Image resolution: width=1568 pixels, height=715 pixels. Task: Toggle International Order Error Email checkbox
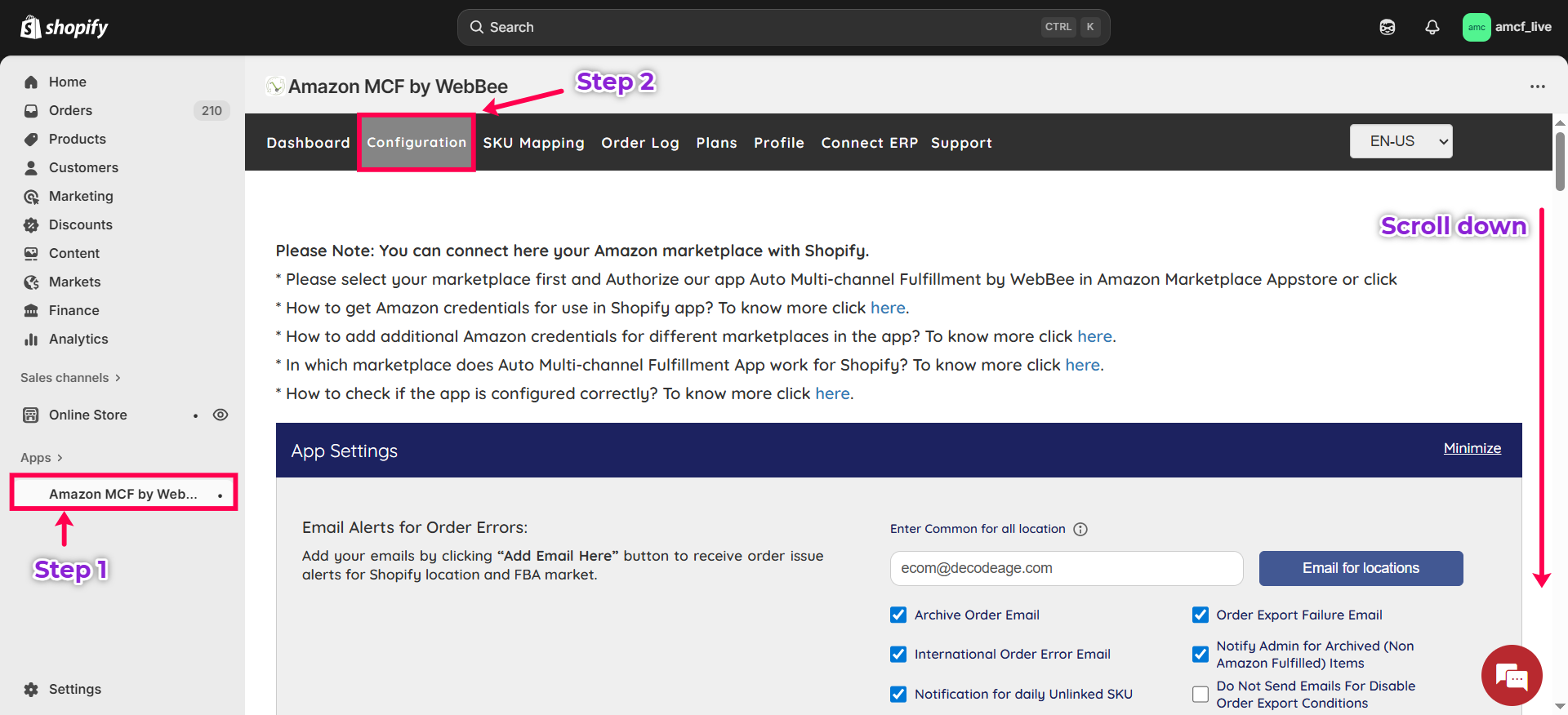(898, 654)
